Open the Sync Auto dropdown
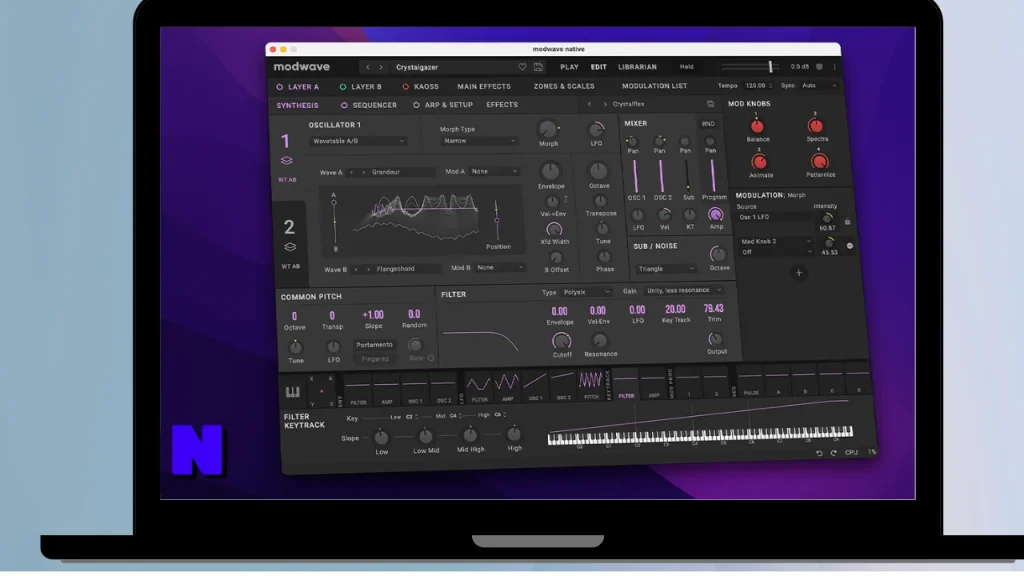Screen dimensions: 1024x576 (818, 86)
